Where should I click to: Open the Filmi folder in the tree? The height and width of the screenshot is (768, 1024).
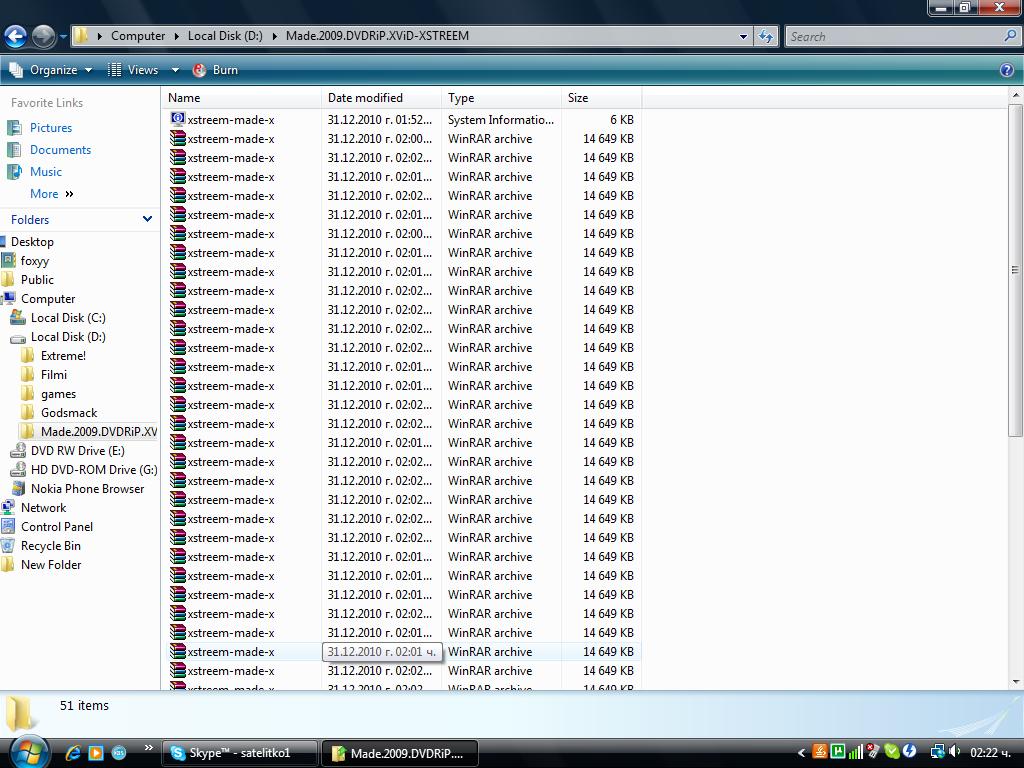54,374
